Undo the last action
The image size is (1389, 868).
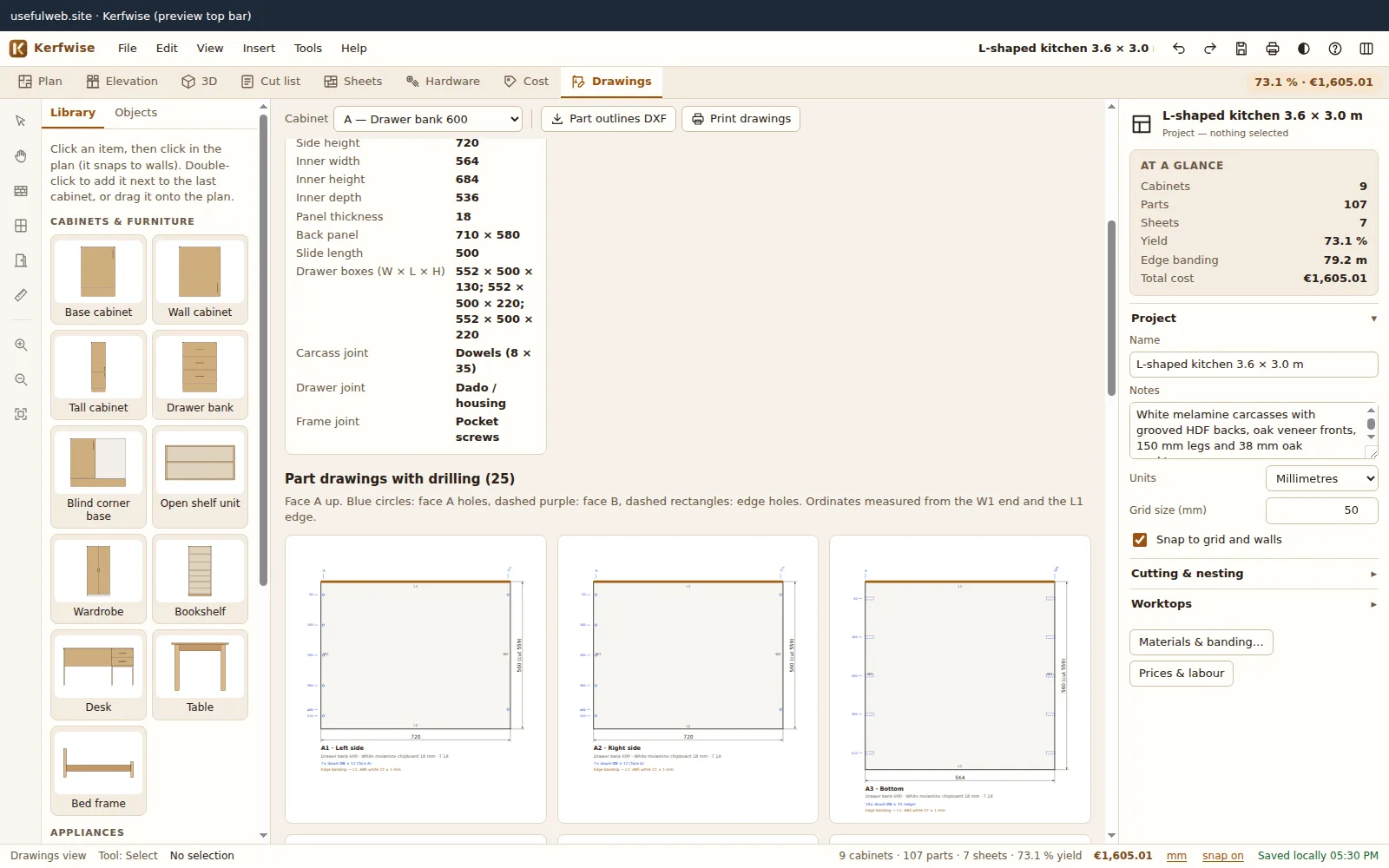1179,49
